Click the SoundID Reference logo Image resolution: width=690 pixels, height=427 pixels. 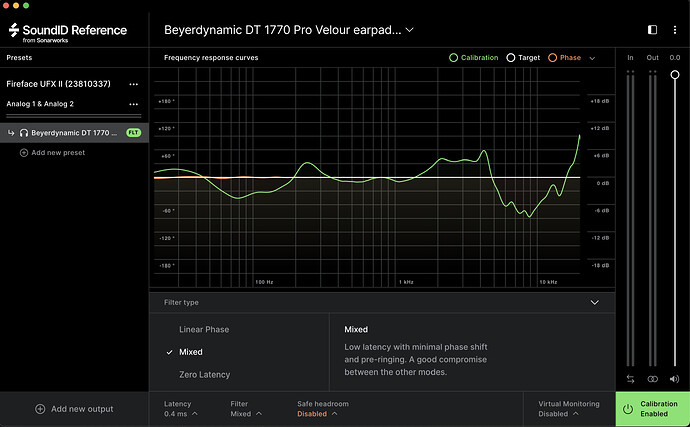[67, 32]
